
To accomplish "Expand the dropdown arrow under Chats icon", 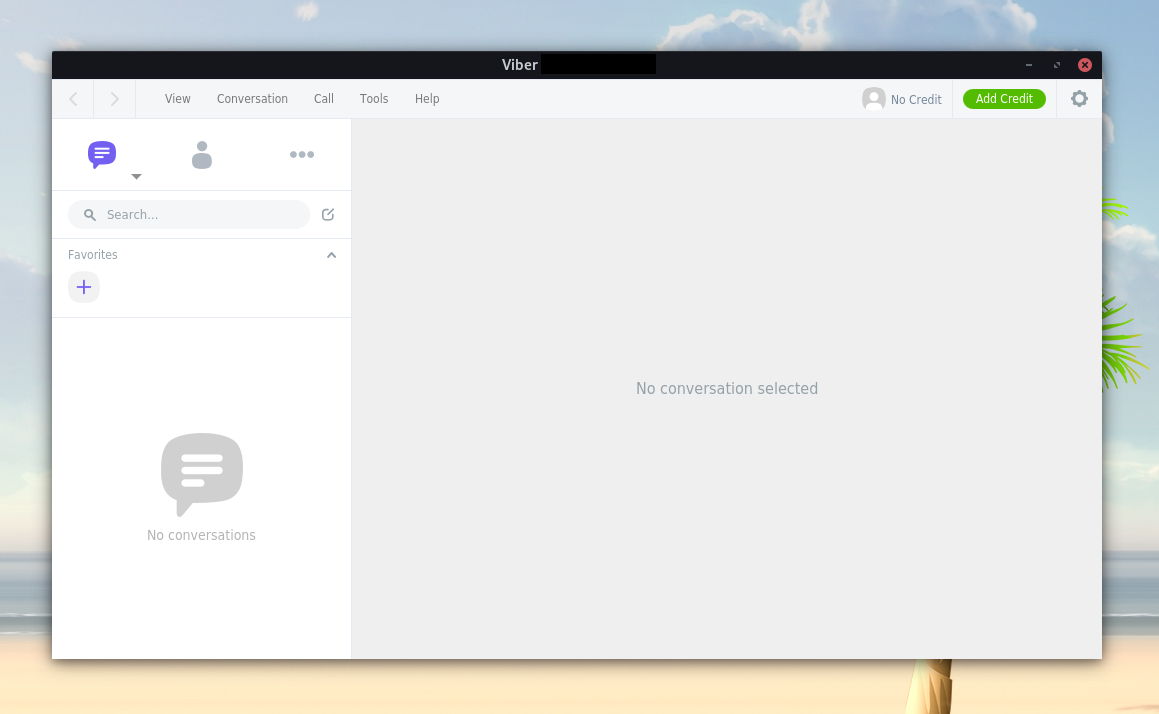I will pyautogui.click(x=137, y=177).
